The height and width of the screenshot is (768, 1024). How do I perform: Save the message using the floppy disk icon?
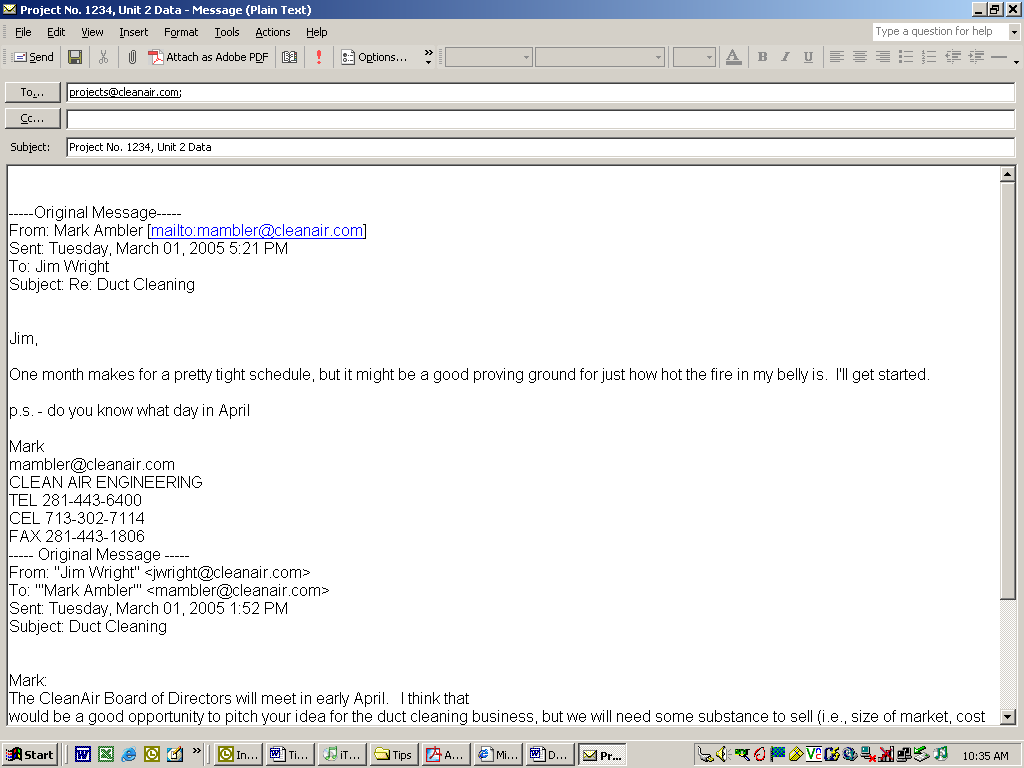(75, 57)
